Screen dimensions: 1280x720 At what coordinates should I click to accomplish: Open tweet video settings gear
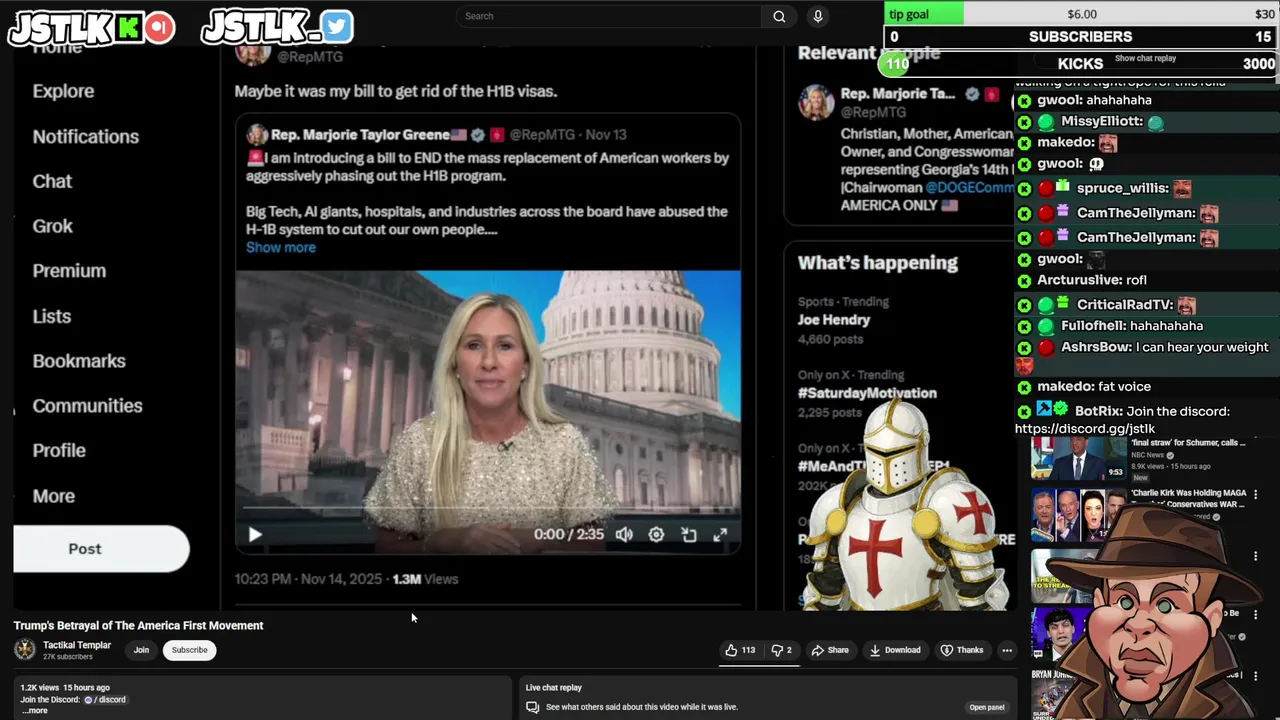(656, 535)
